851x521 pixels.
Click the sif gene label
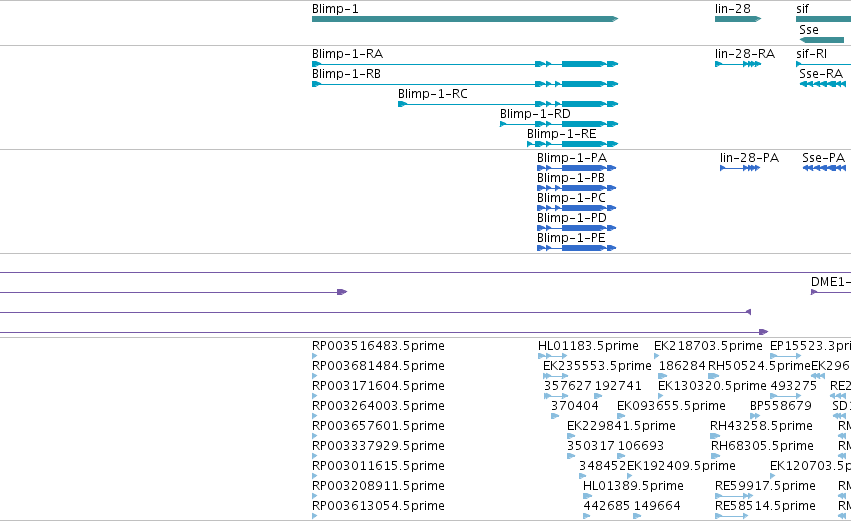[x=802, y=9]
